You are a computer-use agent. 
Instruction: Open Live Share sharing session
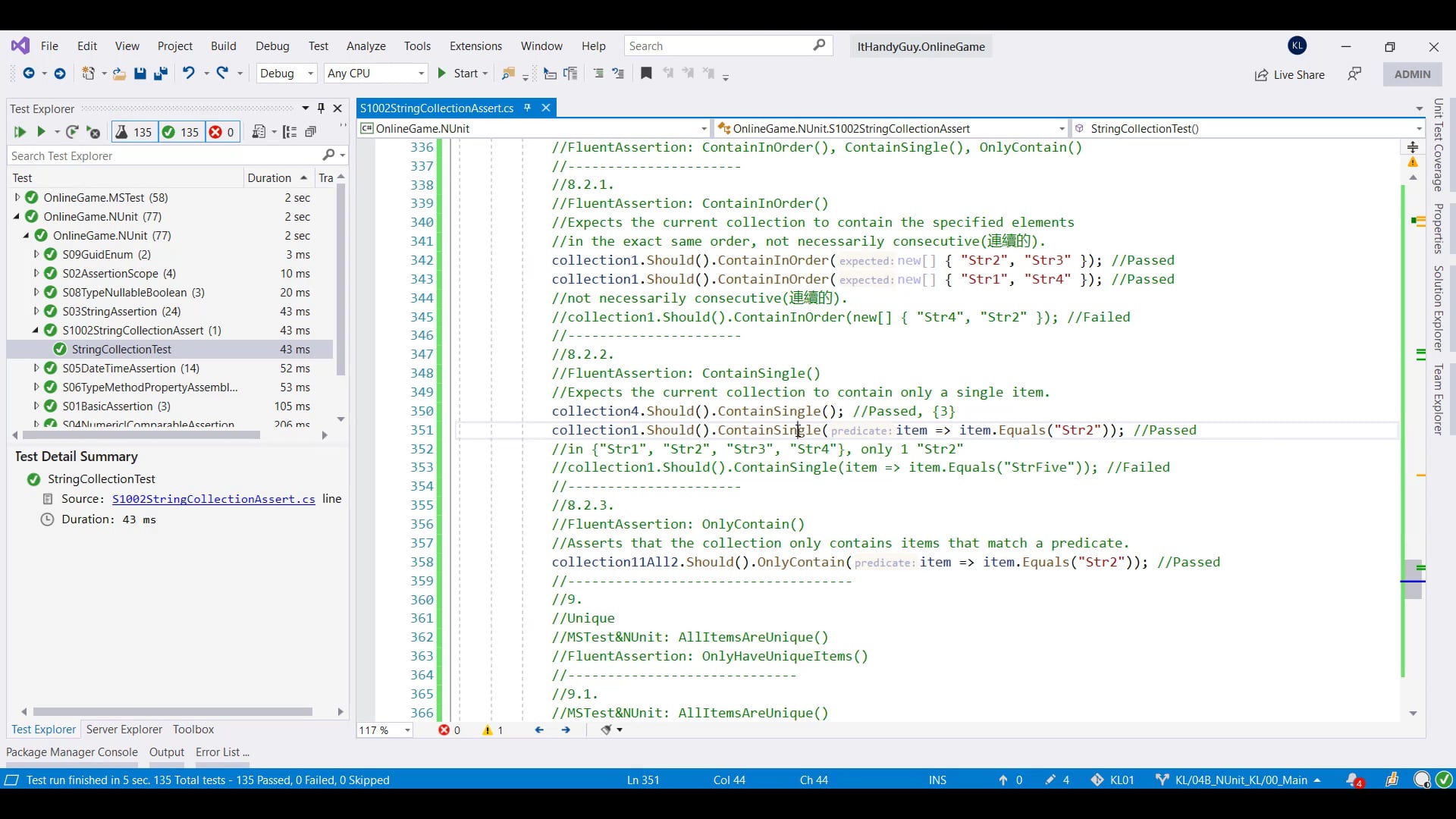click(x=1289, y=75)
